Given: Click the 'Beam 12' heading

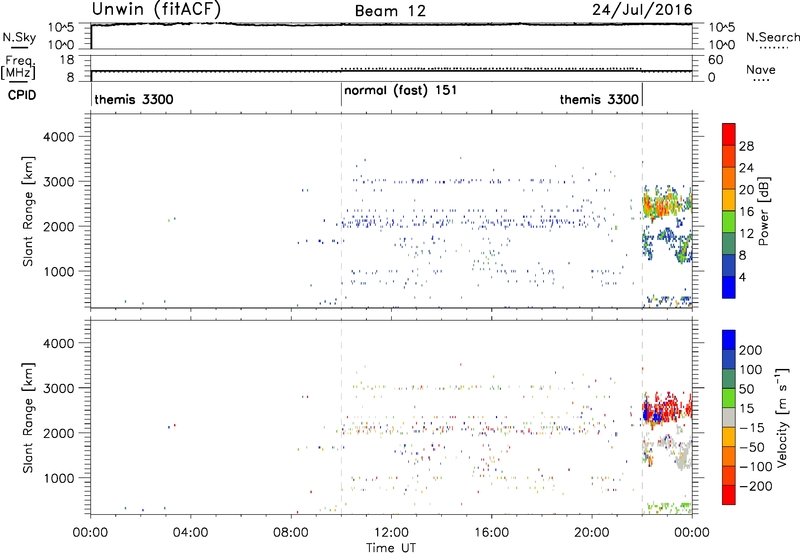Looking at the screenshot, I should (390, 11).
